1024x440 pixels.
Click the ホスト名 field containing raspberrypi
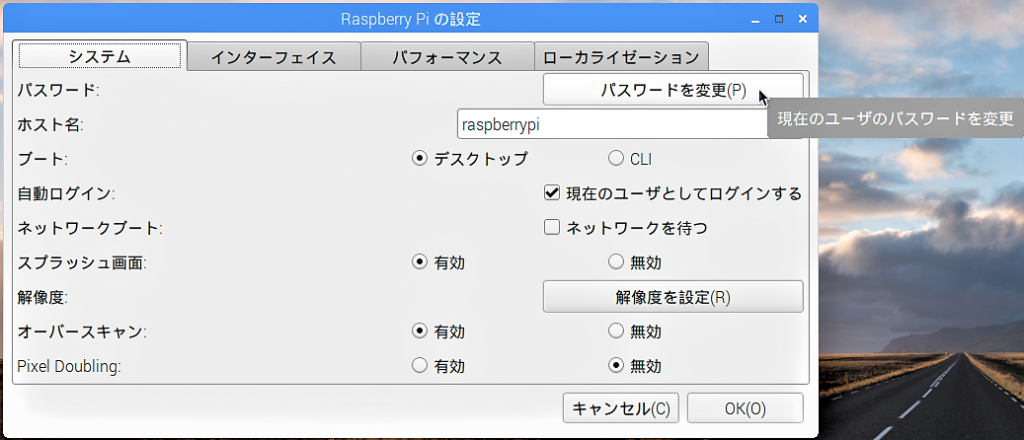point(612,124)
